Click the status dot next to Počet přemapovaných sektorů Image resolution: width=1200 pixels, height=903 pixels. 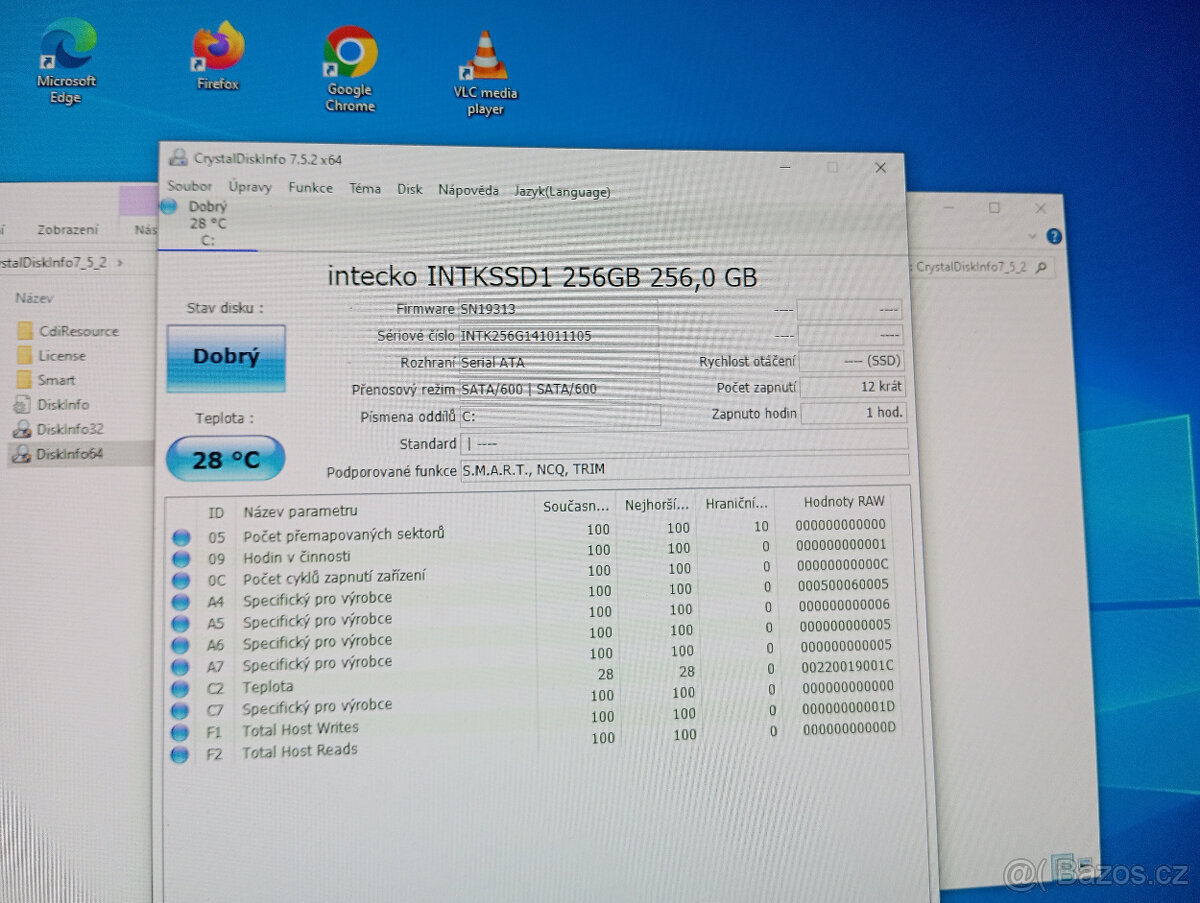click(x=182, y=537)
